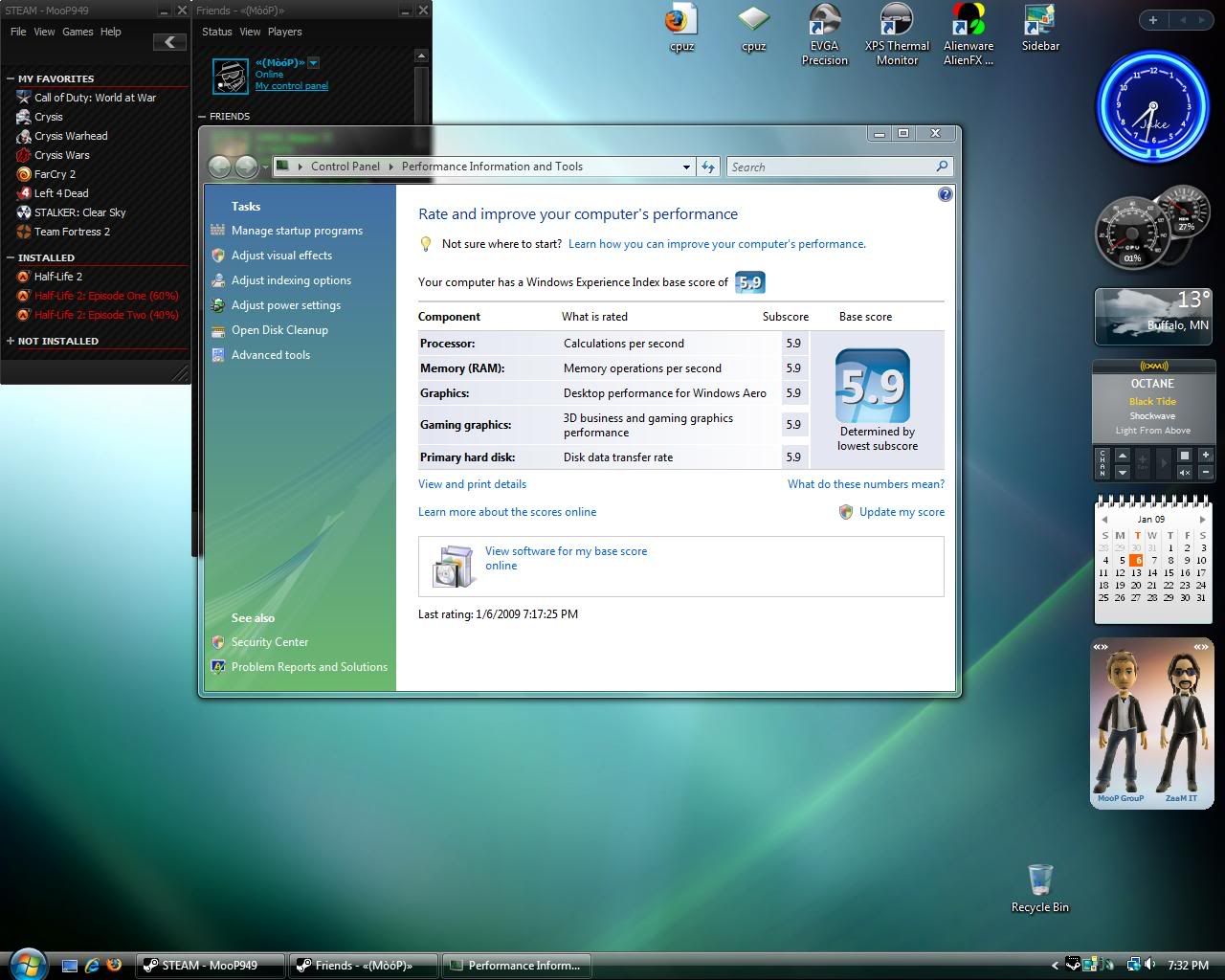
Task: Open the chip-icon cpuz desktop shortcut
Action: (754, 28)
